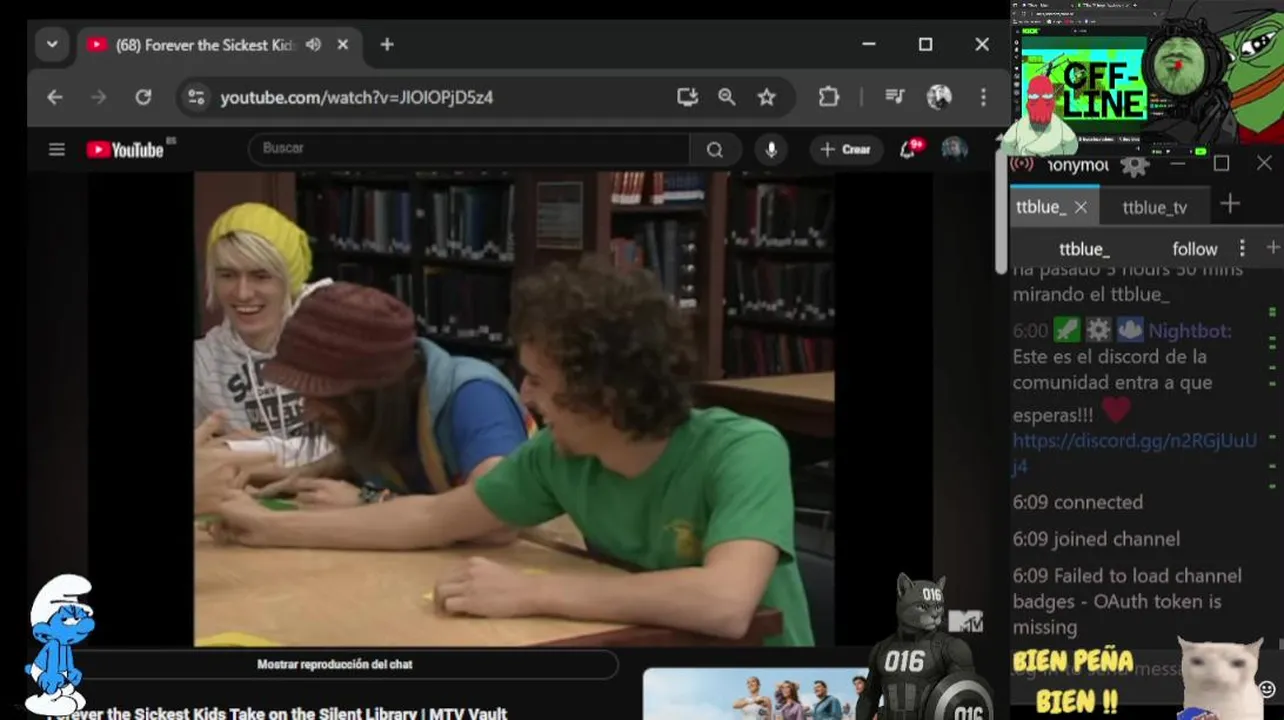Go back to the previous page

[55, 97]
